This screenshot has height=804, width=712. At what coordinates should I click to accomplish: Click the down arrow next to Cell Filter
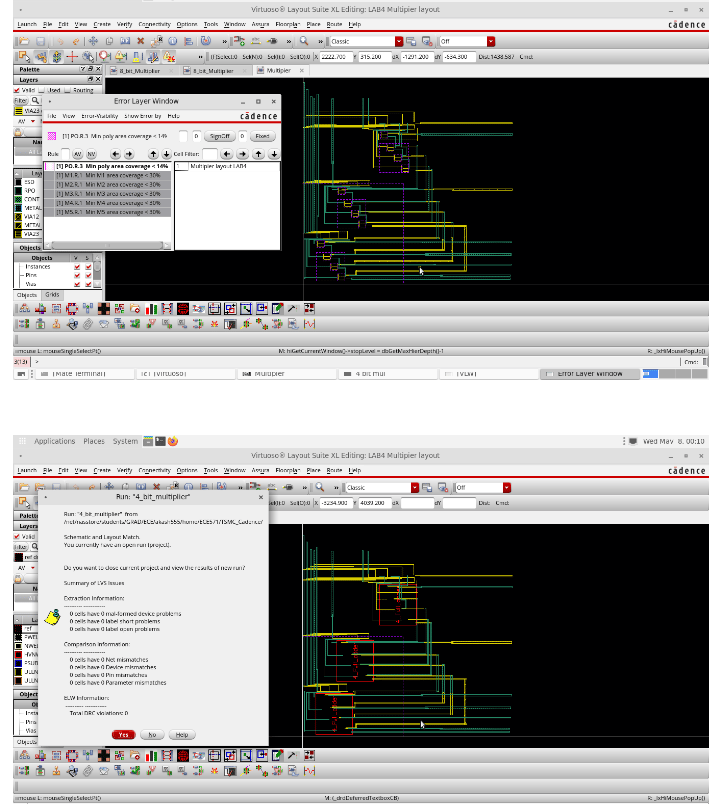point(274,154)
